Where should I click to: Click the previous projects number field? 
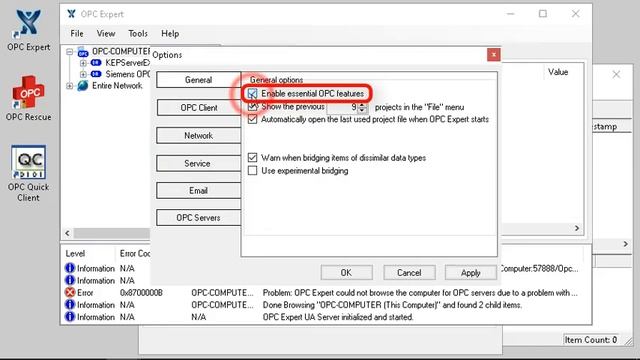342,107
